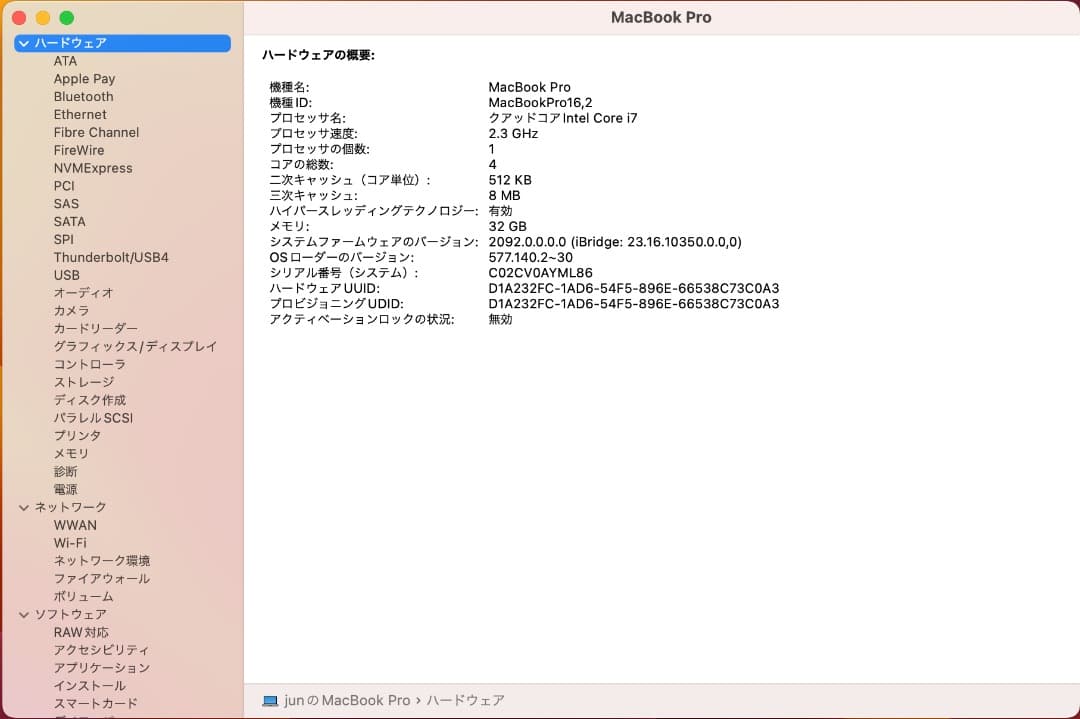Select USB in the hardware list
1080x719 pixels.
click(66, 275)
